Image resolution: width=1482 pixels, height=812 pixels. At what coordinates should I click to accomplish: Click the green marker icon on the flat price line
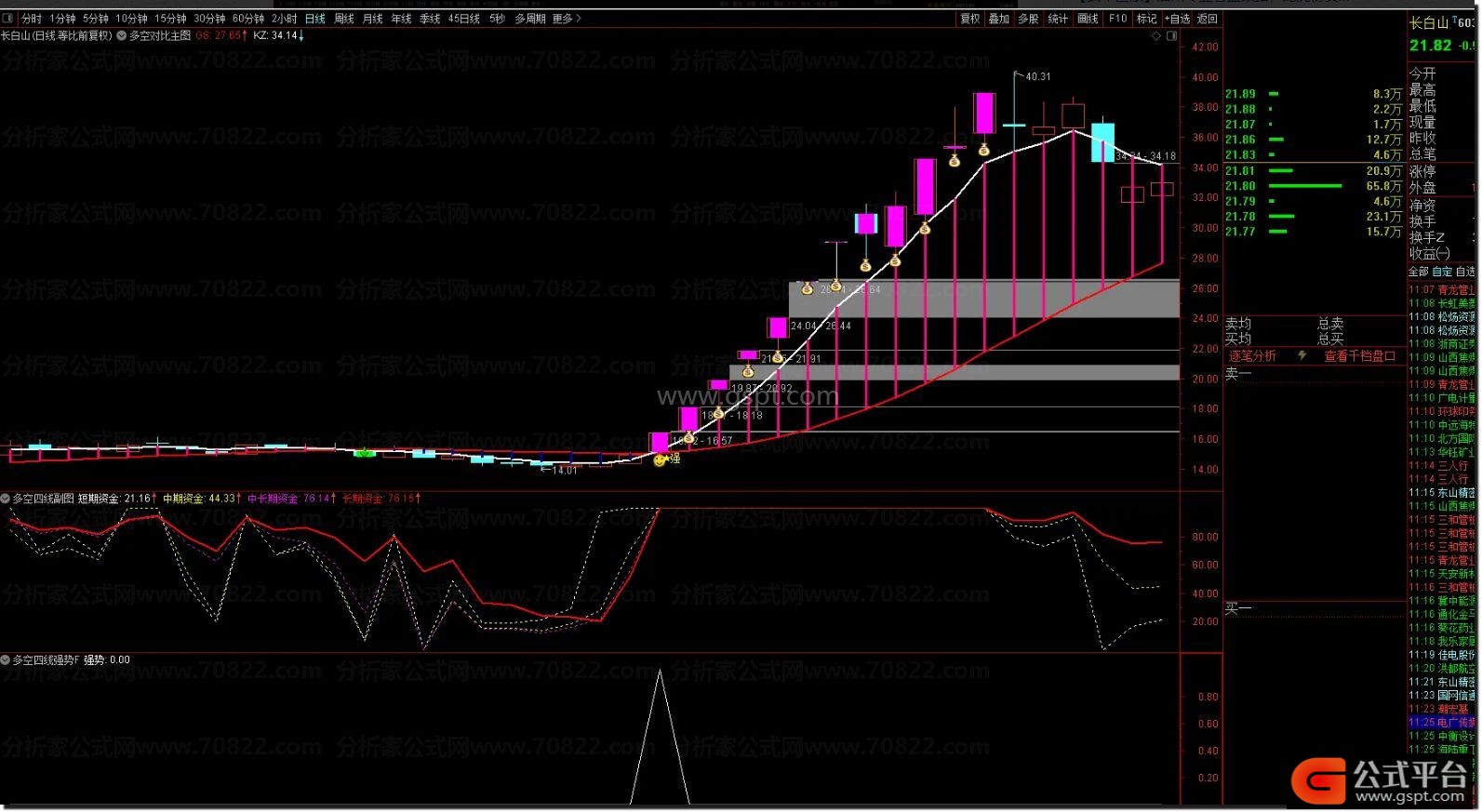pos(365,453)
